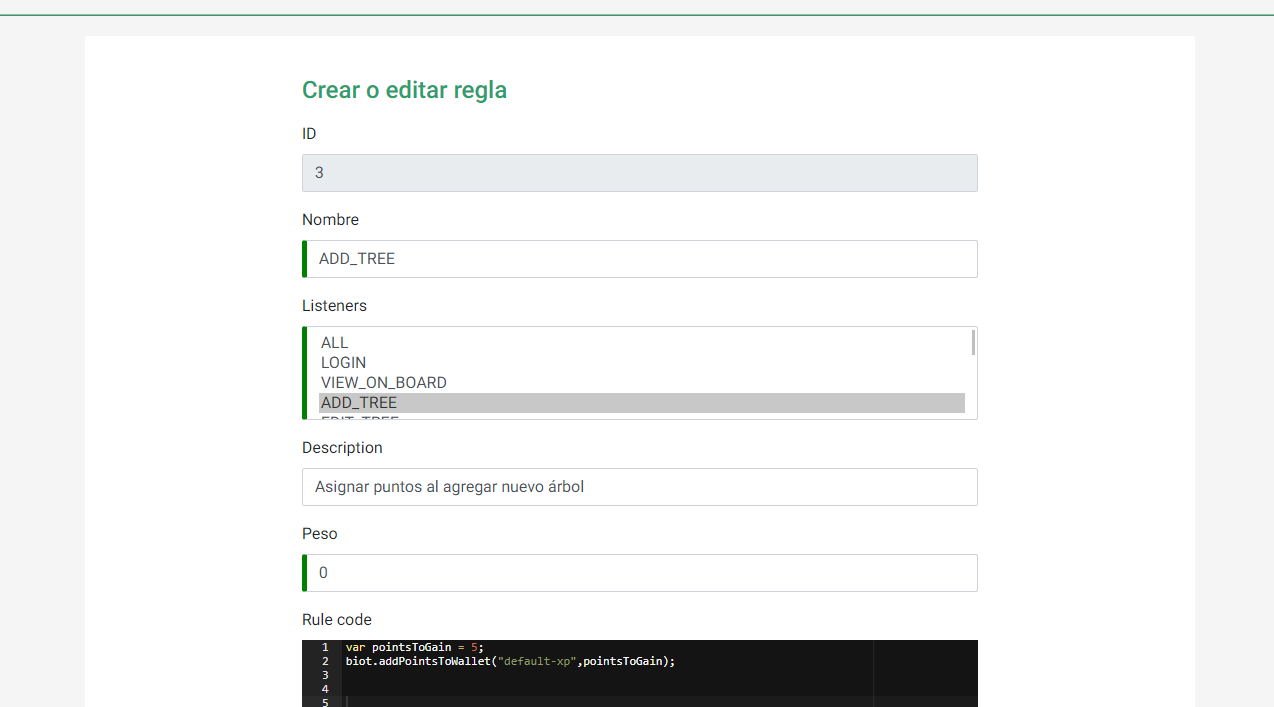Select LOGIN in the Listeners list
This screenshot has height=707, width=1274.
click(642, 363)
